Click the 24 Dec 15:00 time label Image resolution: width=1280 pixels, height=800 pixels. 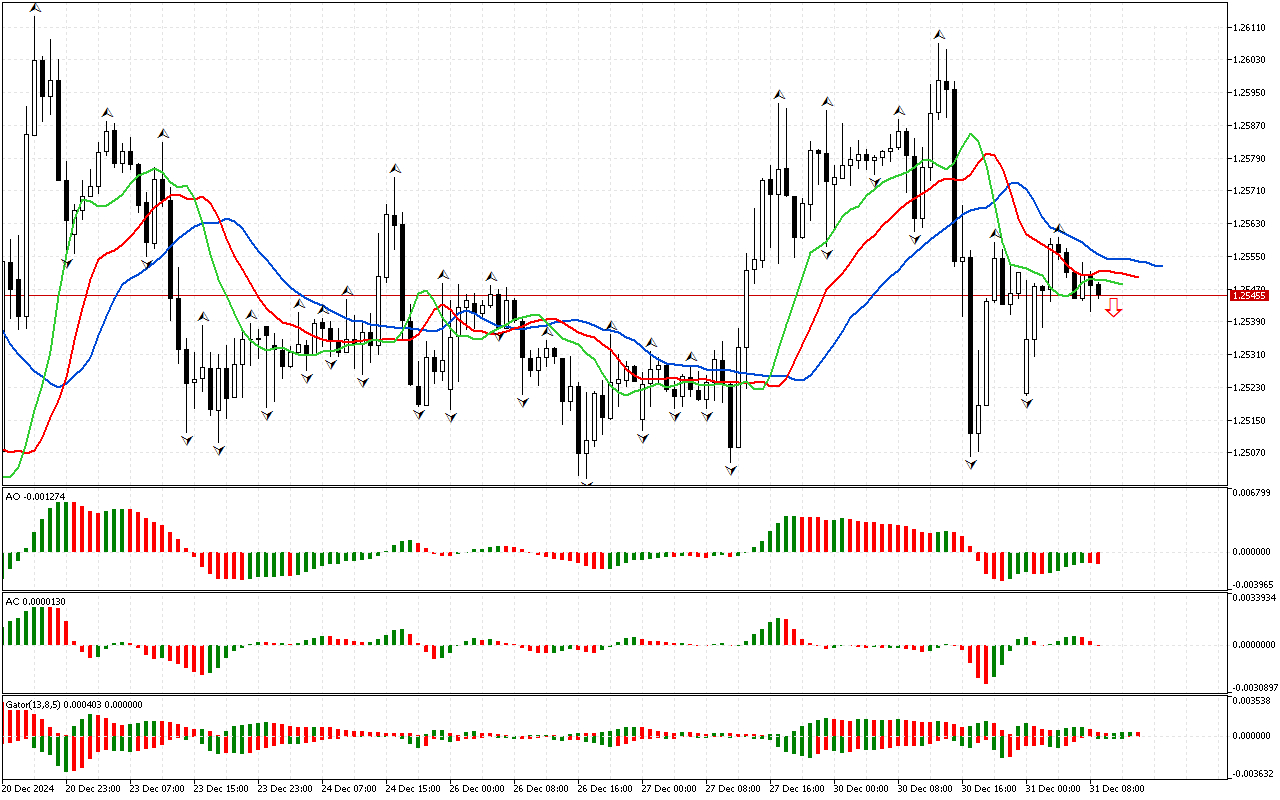pos(413,789)
